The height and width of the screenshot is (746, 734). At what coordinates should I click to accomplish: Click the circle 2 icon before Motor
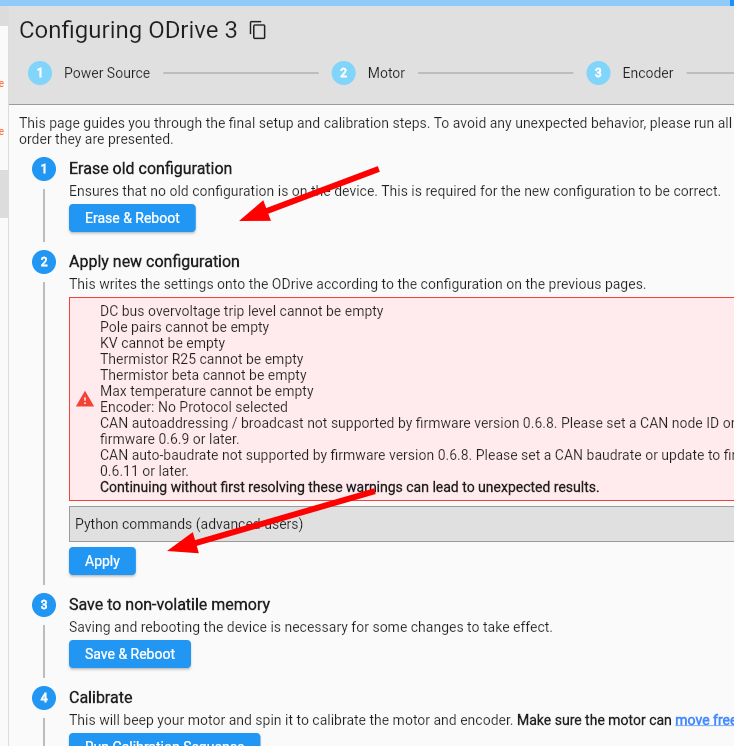point(343,73)
